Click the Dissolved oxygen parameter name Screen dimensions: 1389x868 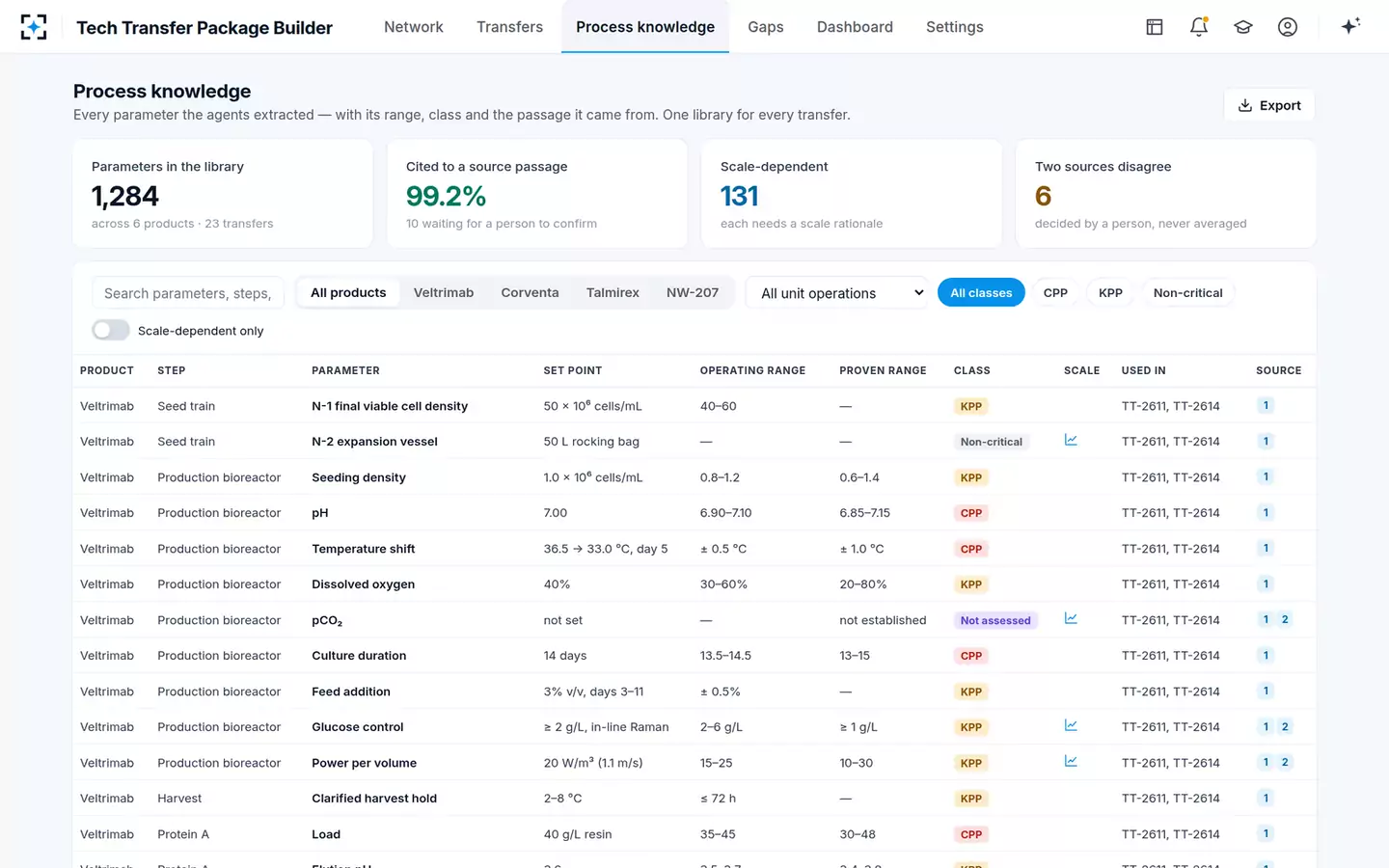point(364,584)
